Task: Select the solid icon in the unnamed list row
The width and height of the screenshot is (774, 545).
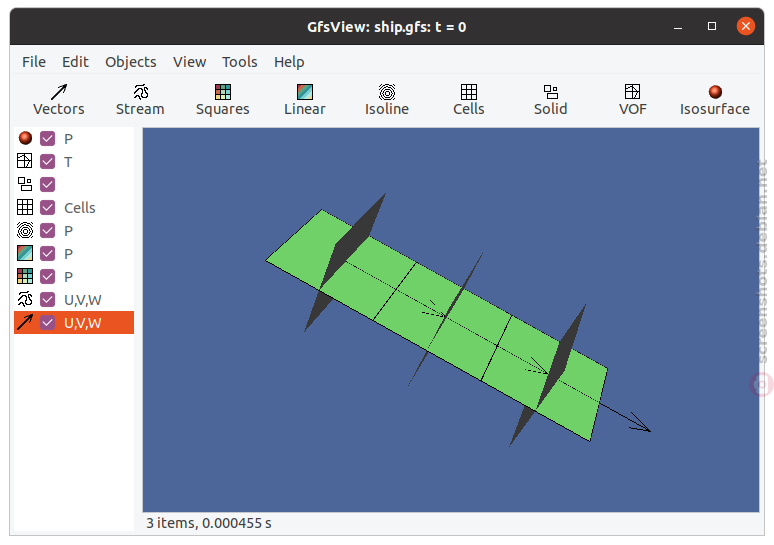Action: tap(25, 184)
